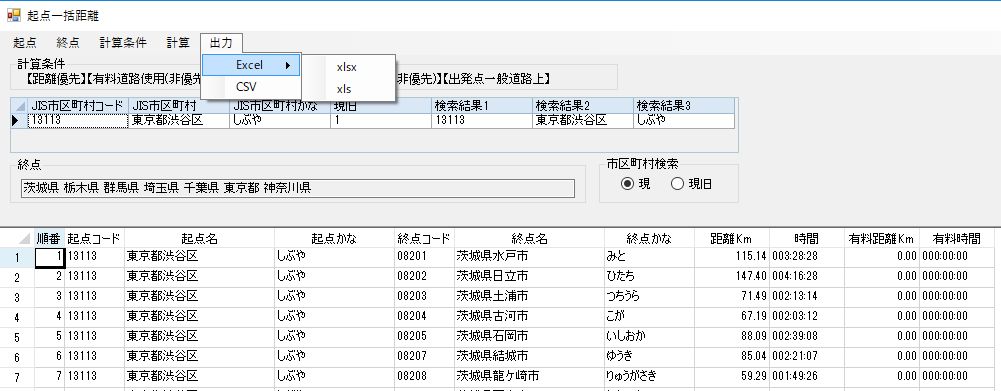Open the 起点 menu

pyautogui.click(x=25, y=43)
